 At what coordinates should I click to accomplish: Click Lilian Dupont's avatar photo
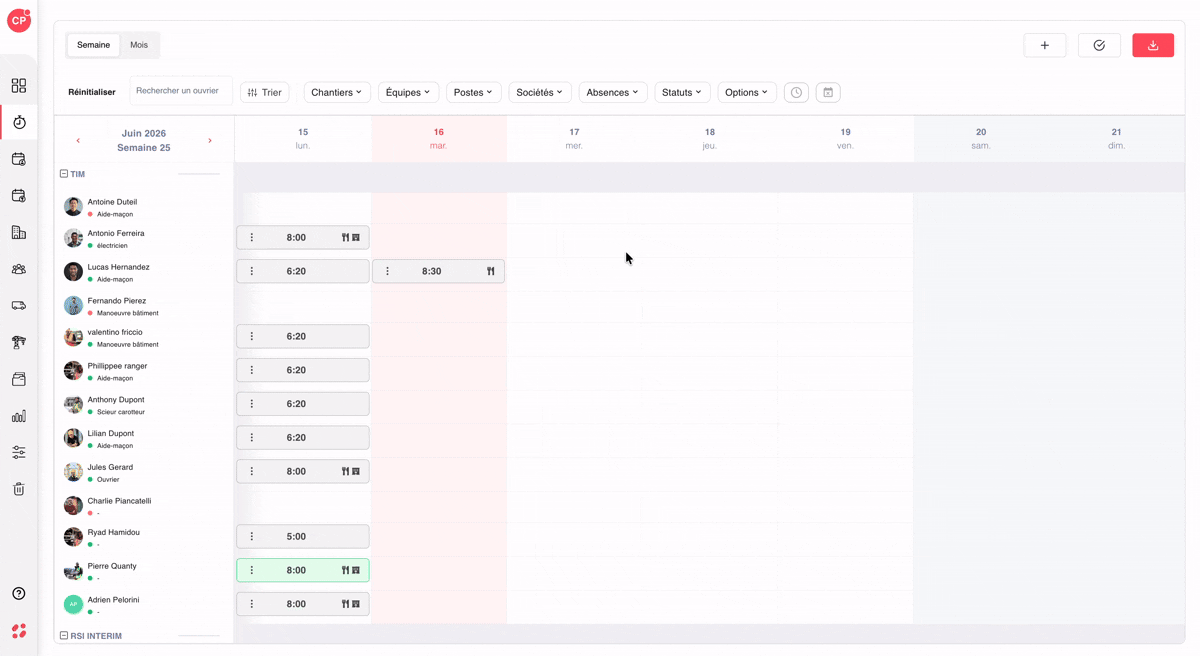73,438
